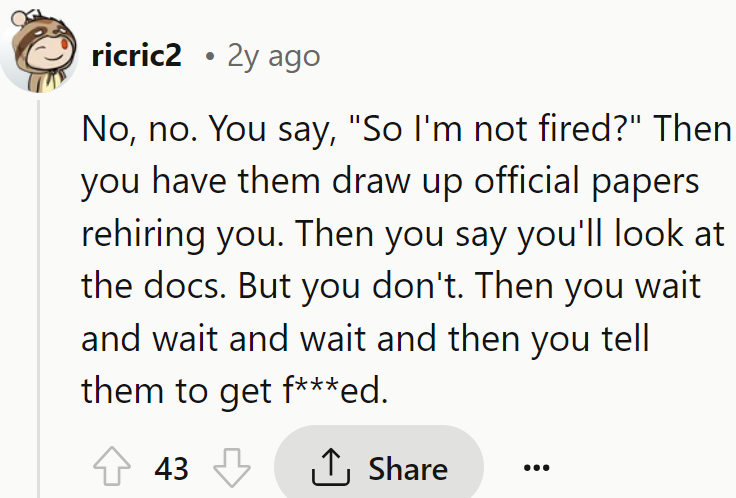This screenshot has height=498, width=736.
Task: Click the sentence "But you don't."
Action: (351, 286)
